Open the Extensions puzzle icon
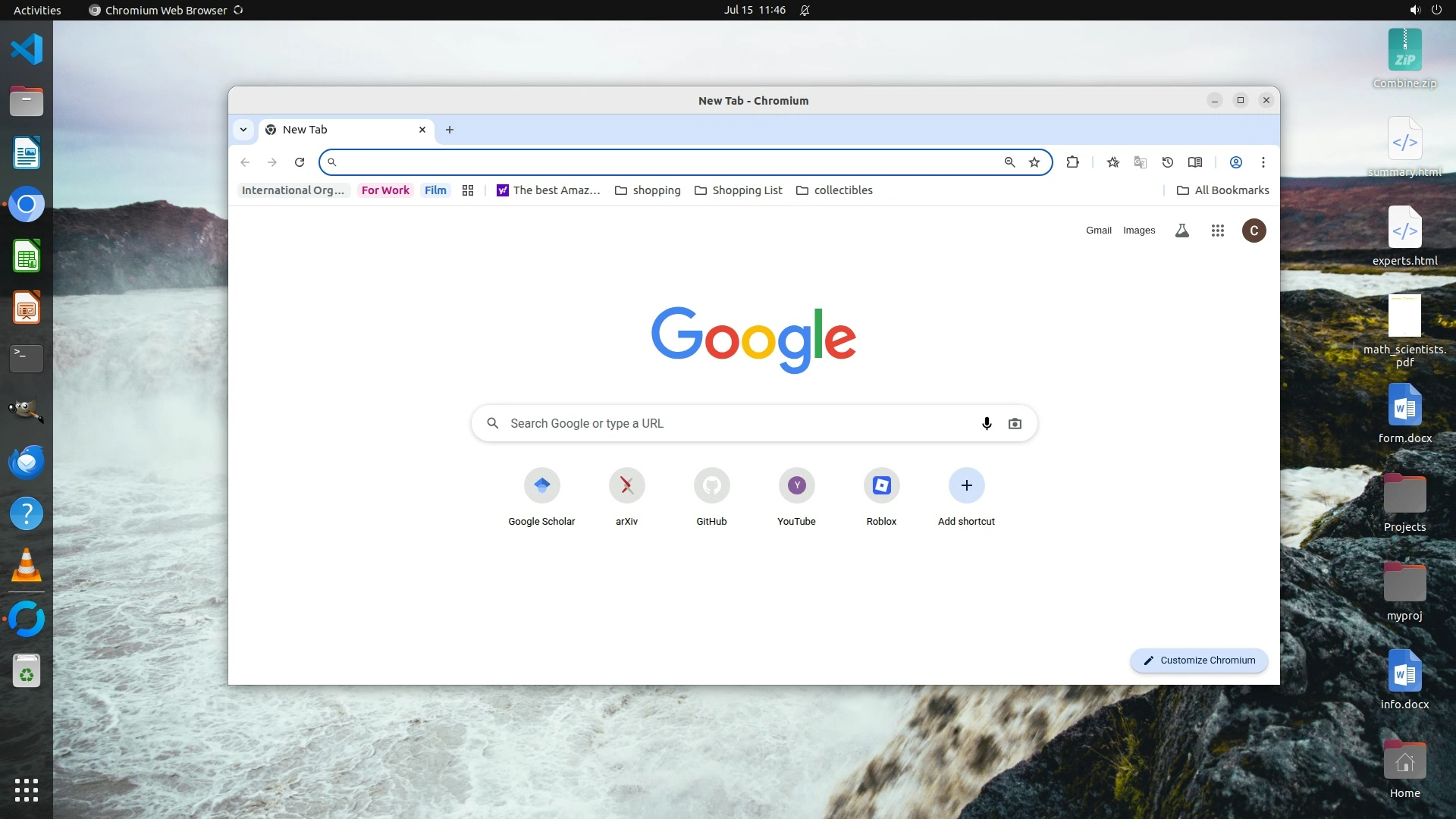This screenshot has height=819, width=1456. 1072,162
